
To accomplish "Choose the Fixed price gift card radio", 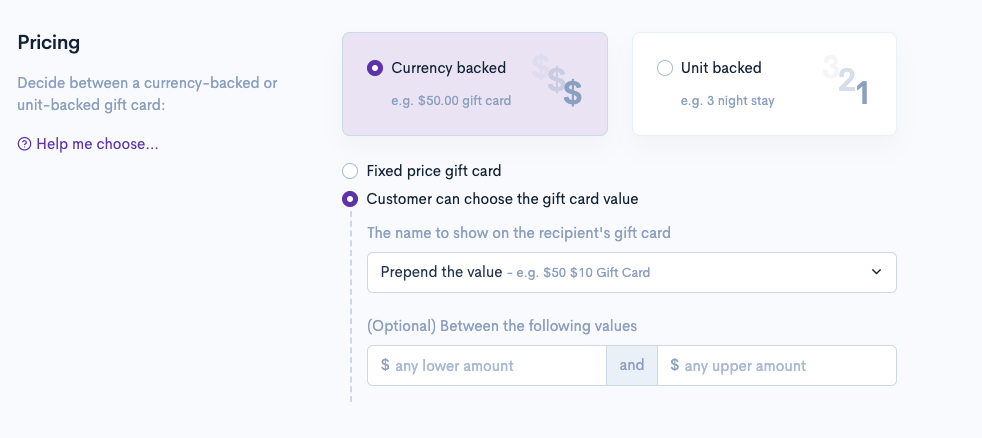I will tap(350, 171).
